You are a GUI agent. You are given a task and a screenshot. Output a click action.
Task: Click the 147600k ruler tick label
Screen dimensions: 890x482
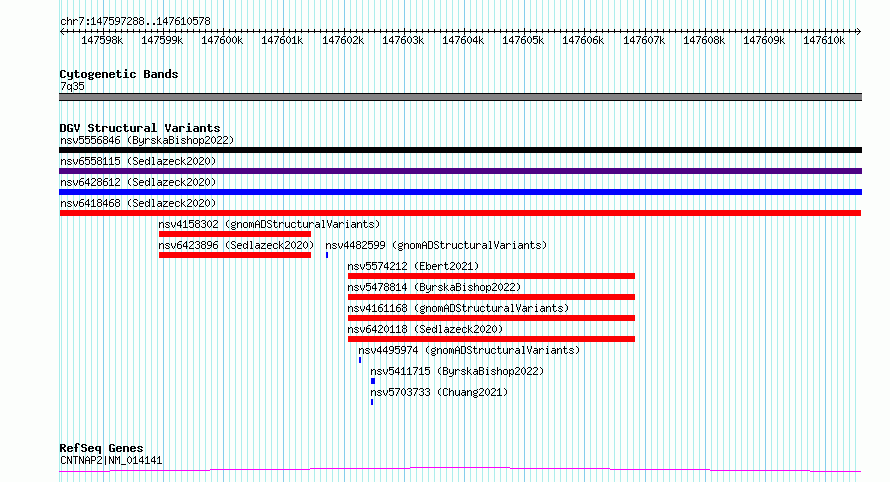pyautogui.click(x=222, y=41)
